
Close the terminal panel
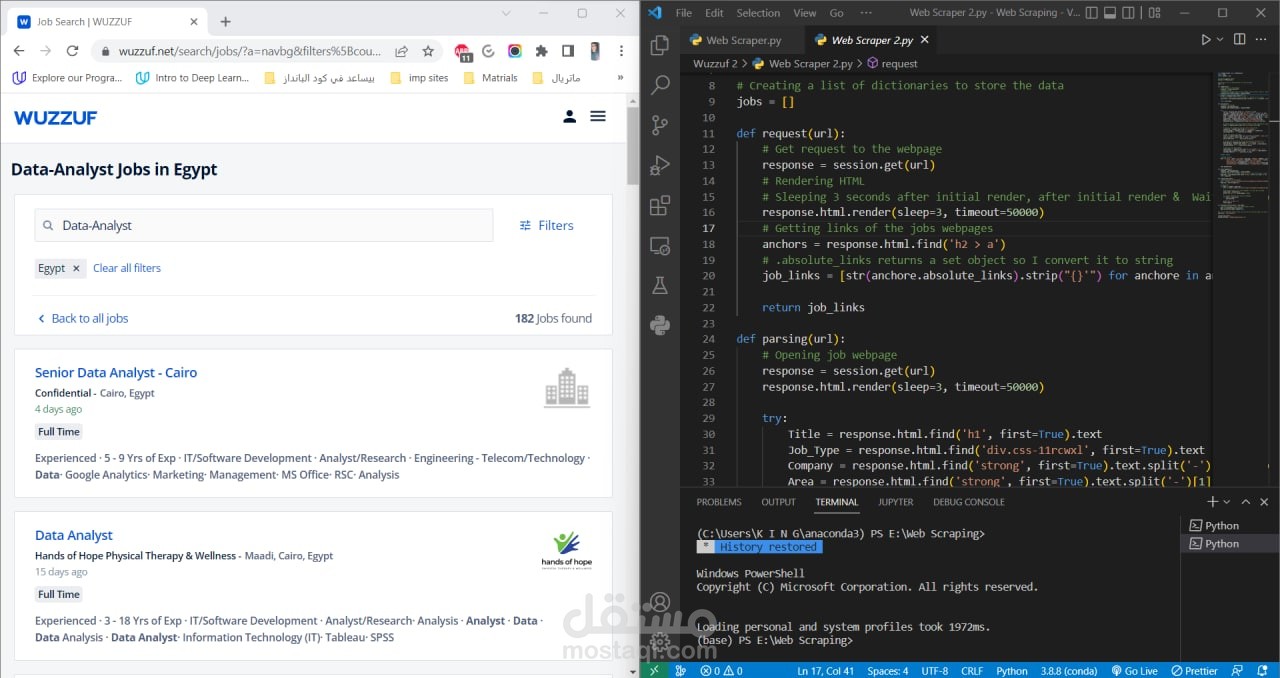coord(1265,502)
